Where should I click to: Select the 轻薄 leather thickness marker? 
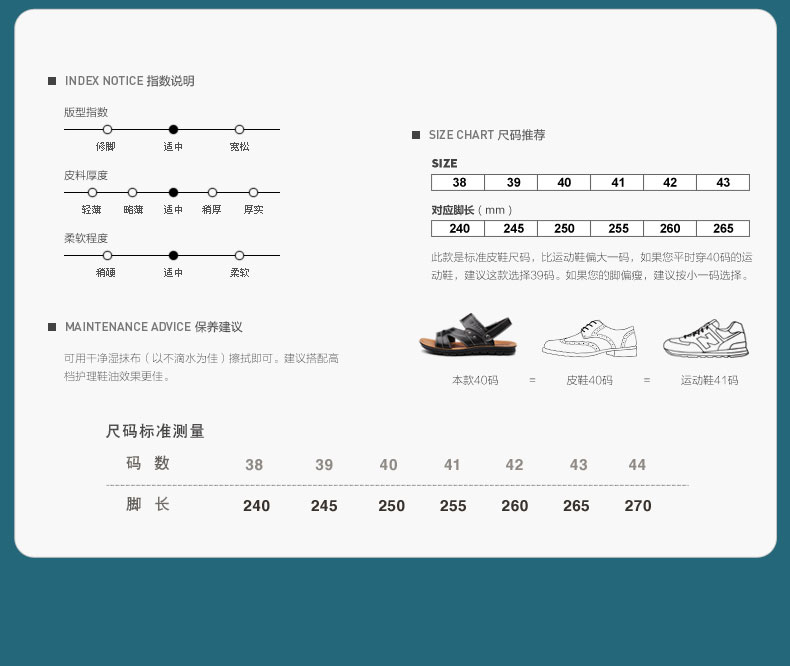pos(92,192)
